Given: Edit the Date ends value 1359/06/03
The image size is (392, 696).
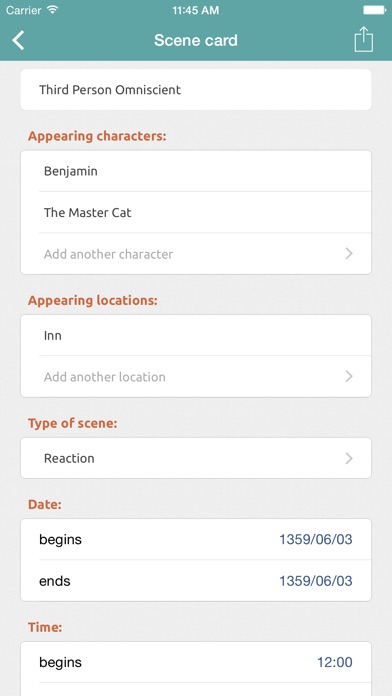Looking at the screenshot, I should pyautogui.click(x=316, y=581).
